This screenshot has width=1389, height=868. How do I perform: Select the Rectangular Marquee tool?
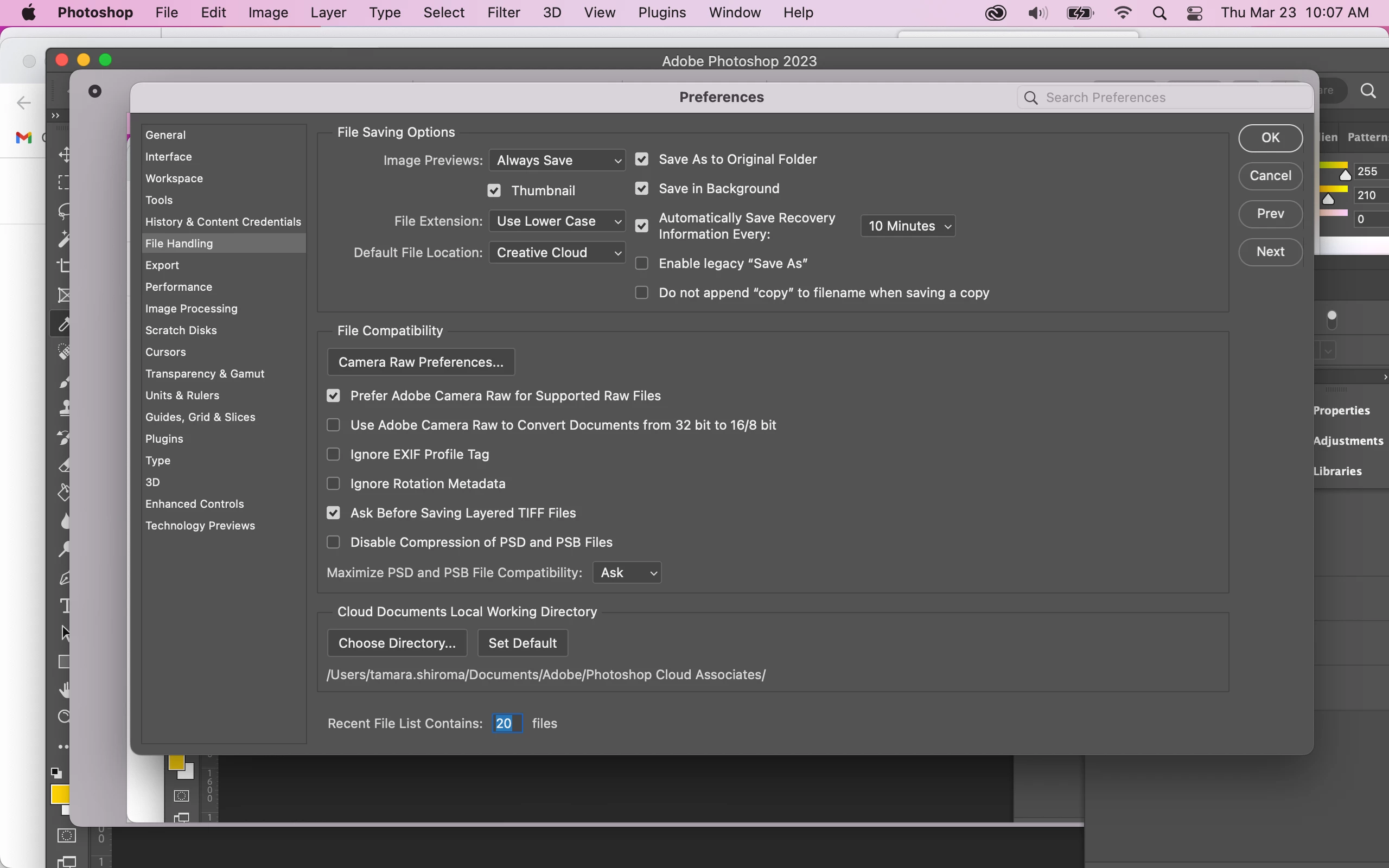point(63,183)
